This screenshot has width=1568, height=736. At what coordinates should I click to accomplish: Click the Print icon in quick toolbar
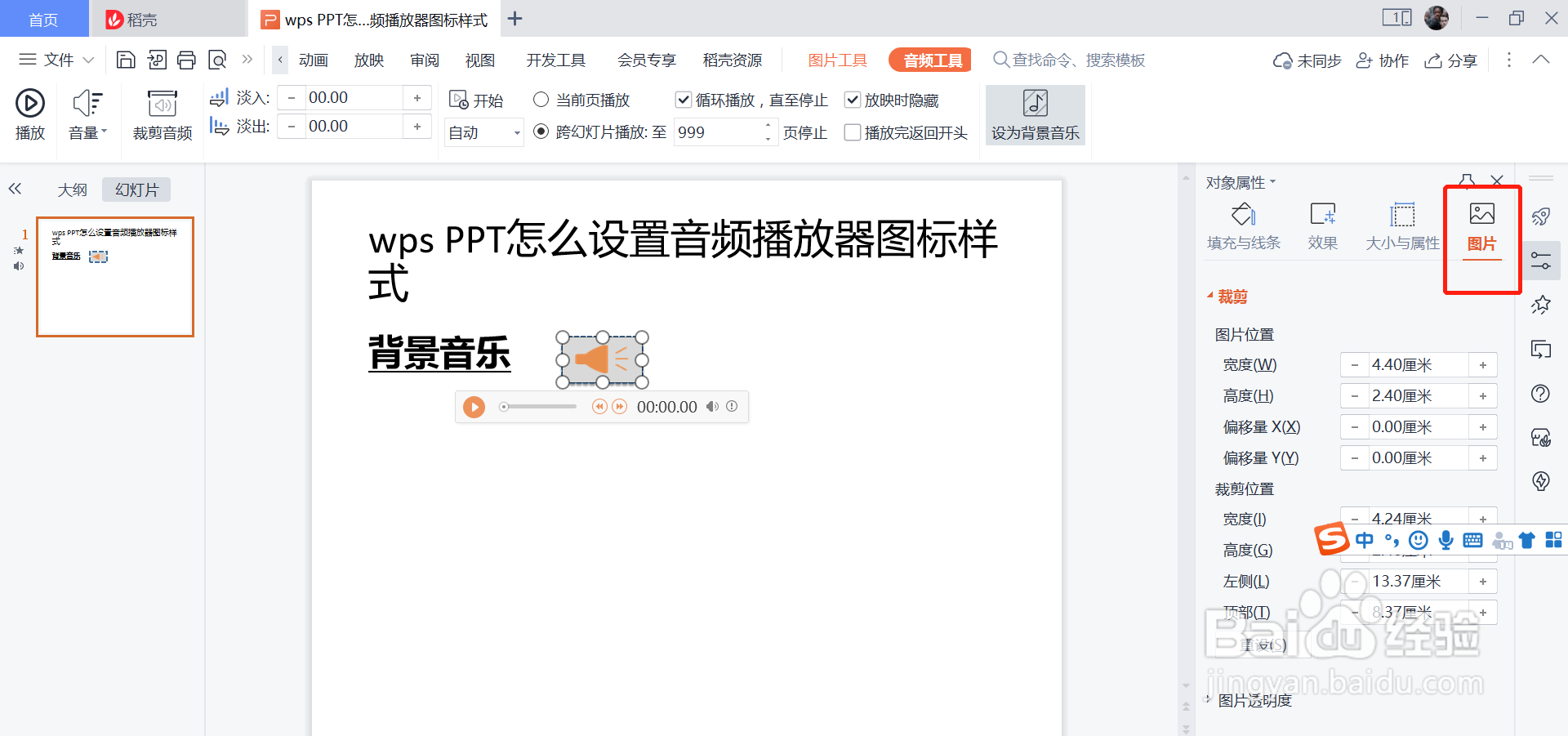[187, 60]
